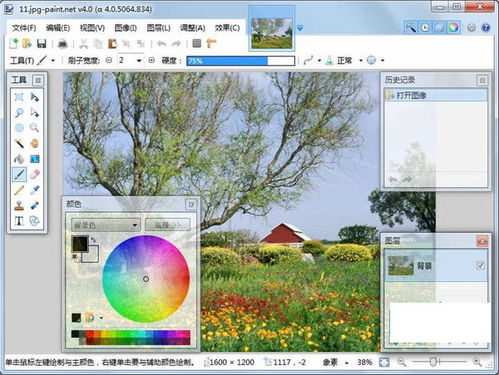499x375 pixels.
Task: Click the Copy icon in toolbar
Action: point(98,43)
